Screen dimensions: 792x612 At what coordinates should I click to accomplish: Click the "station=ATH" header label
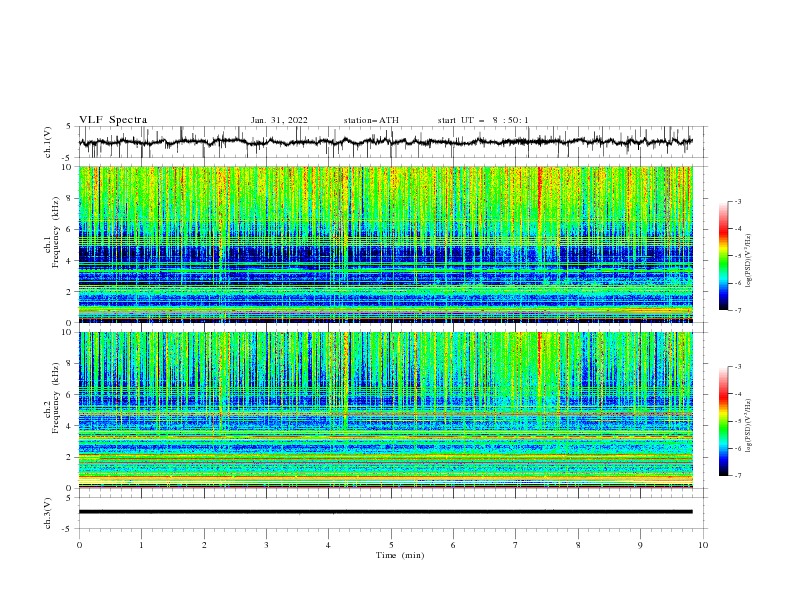[371, 120]
